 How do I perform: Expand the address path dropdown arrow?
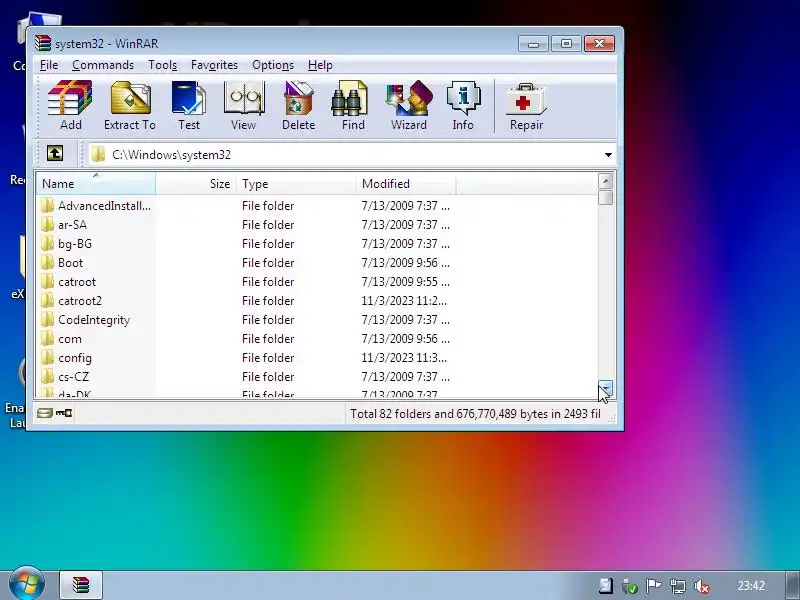click(x=608, y=155)
